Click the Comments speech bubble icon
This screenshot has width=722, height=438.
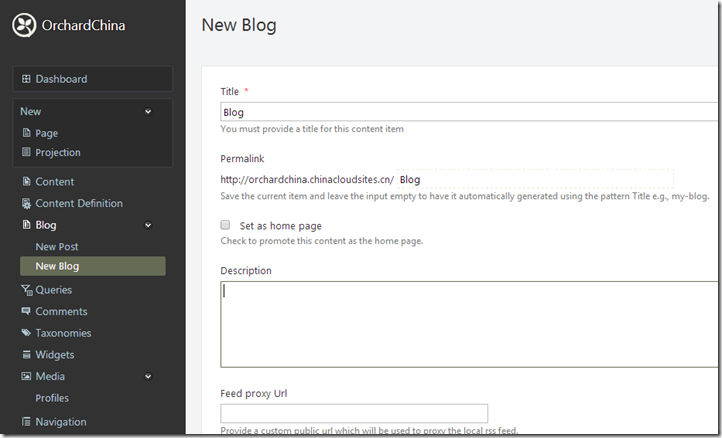click(26, 312)
